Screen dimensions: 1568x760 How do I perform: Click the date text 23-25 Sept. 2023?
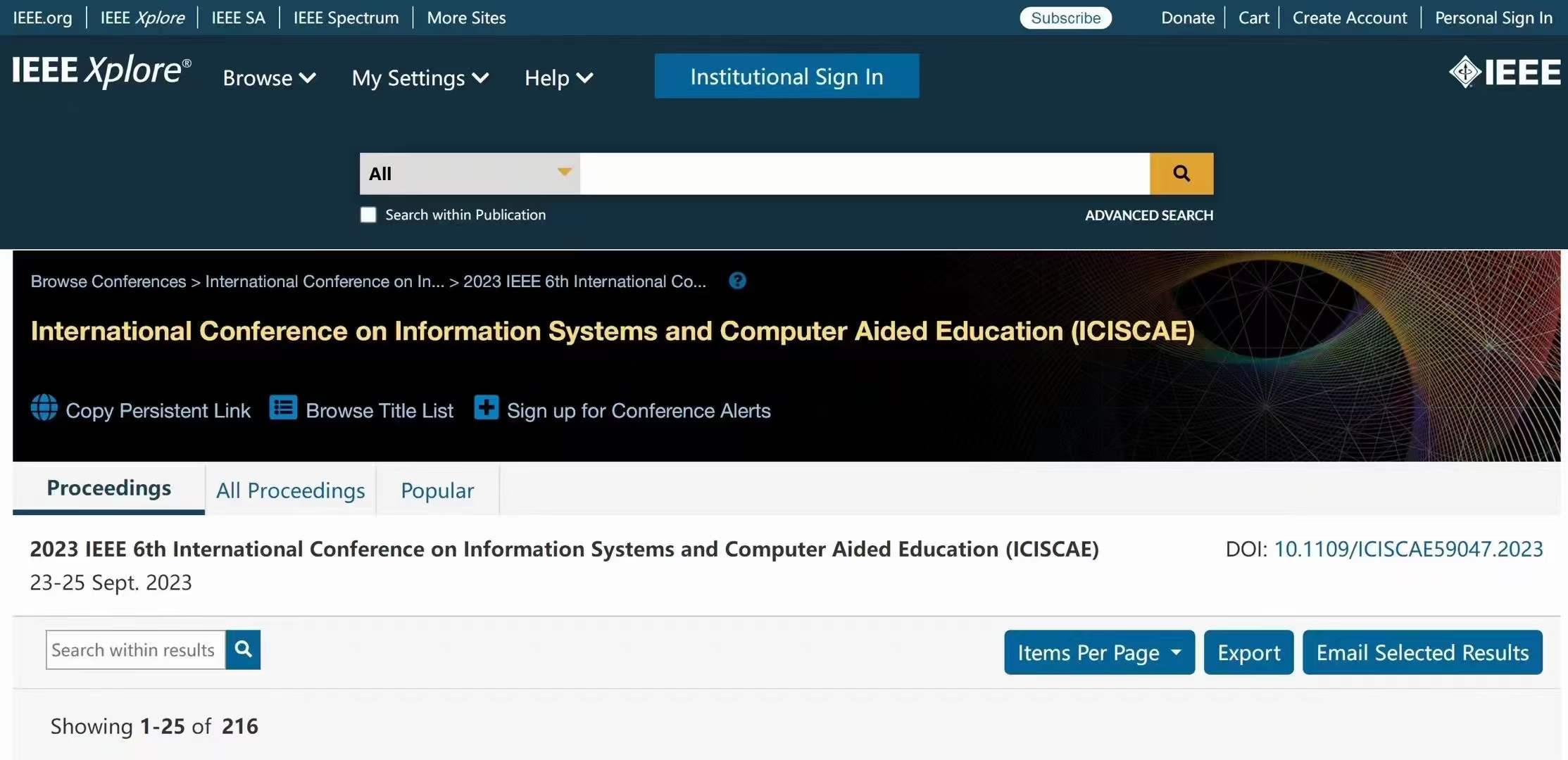(111, 583)
